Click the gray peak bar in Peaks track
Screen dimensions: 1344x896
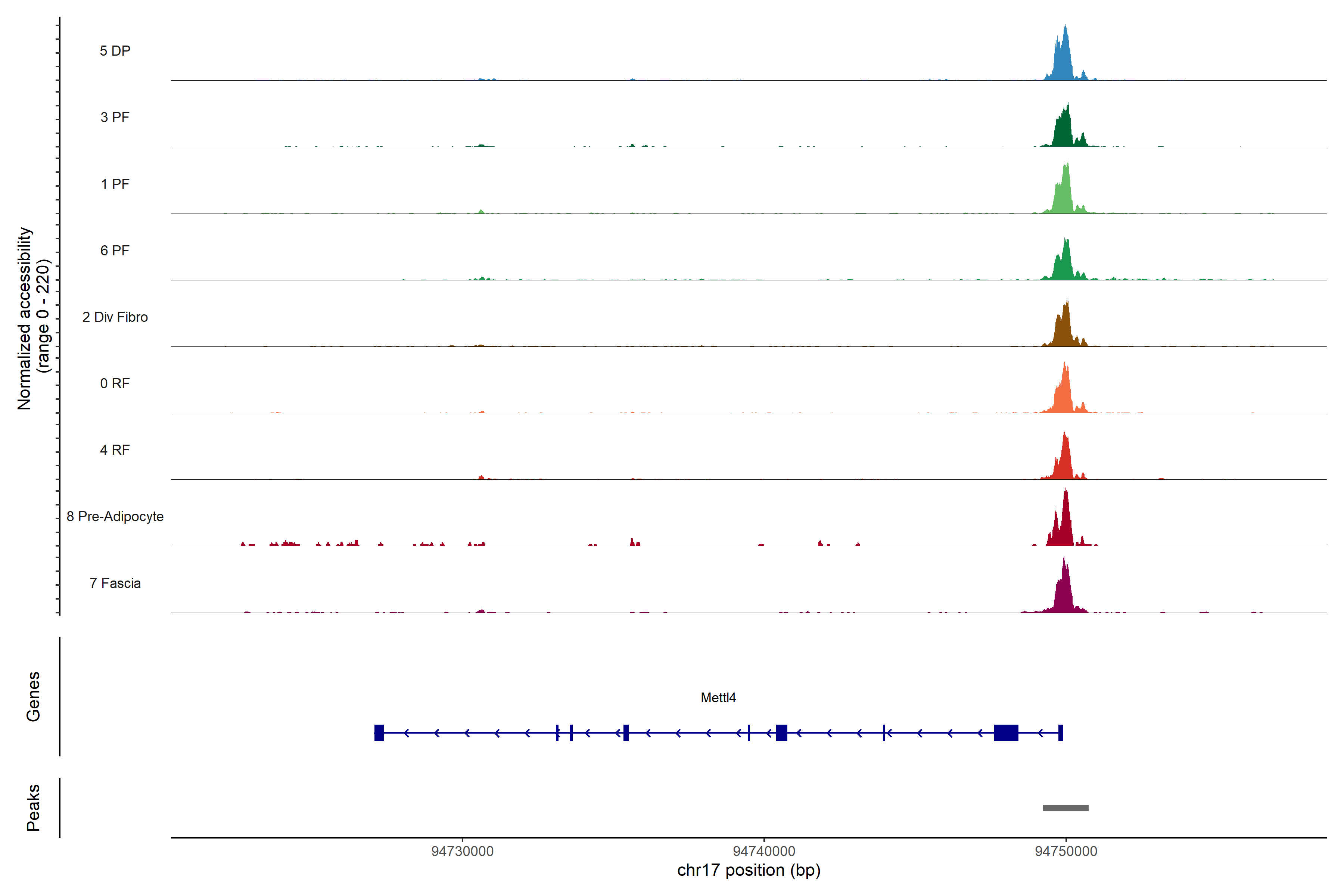pos(1065,808)
